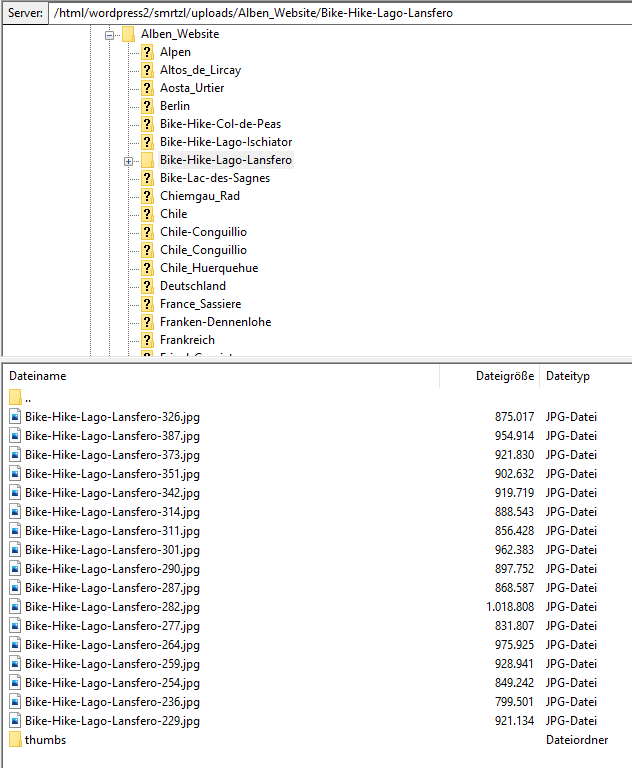Image resolution: width=632 pixels, height=768 pixels.
Task: Click the server remote path input field
Action: pyautogui.click(x=340, y=13)
